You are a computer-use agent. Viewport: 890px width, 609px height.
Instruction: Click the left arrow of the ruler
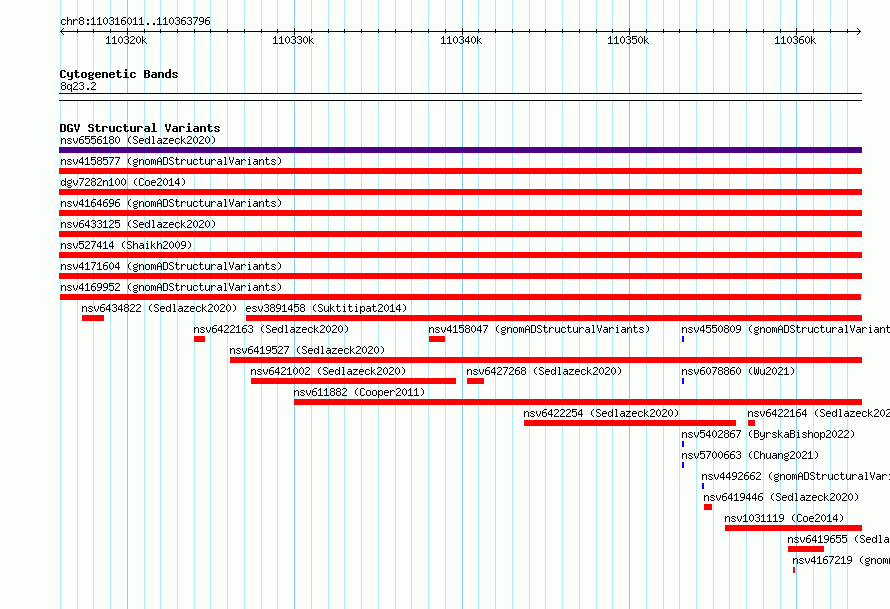(62, 32)
